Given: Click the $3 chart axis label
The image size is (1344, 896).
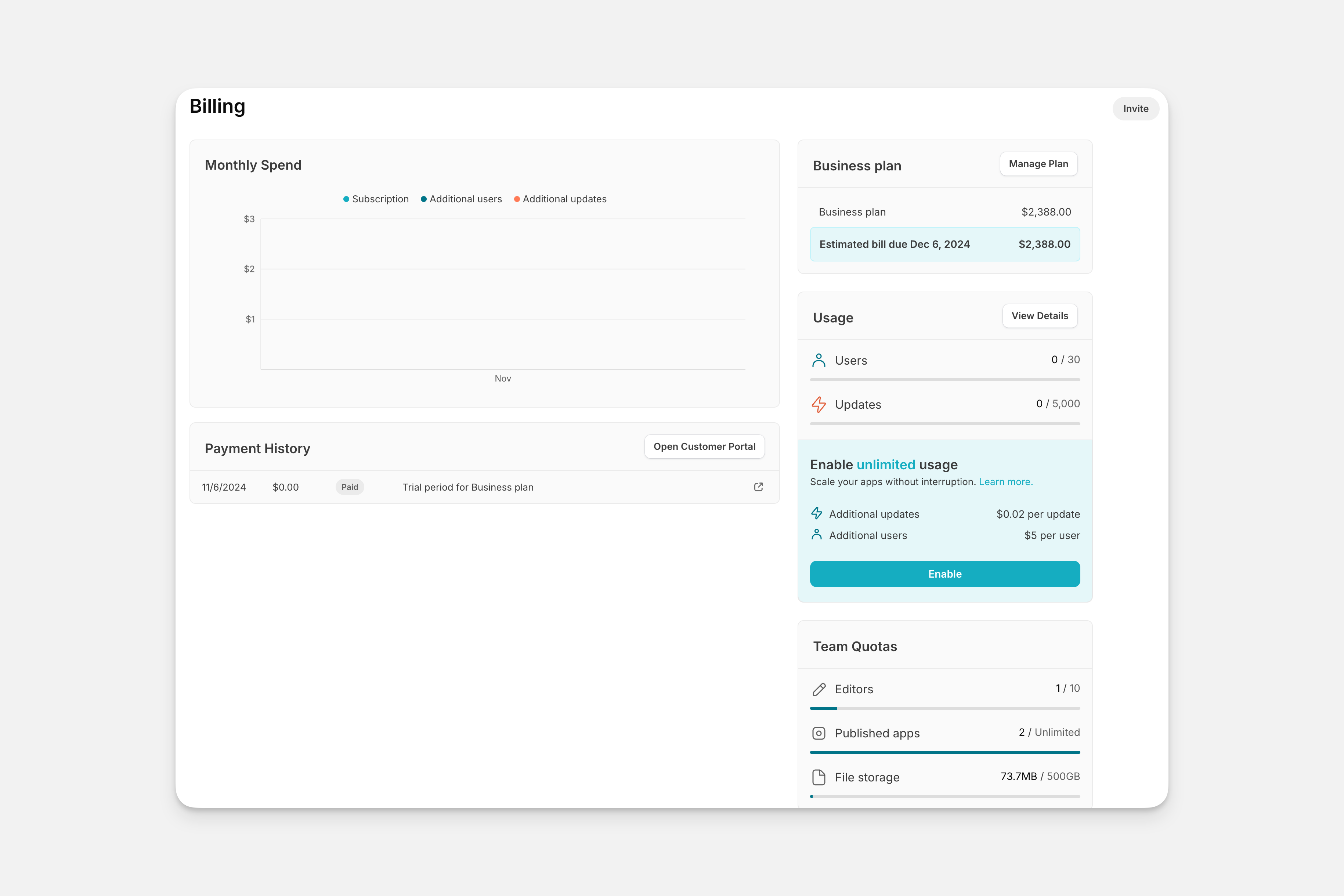Looking at the screenshot, I should click(x=249, y=219).
